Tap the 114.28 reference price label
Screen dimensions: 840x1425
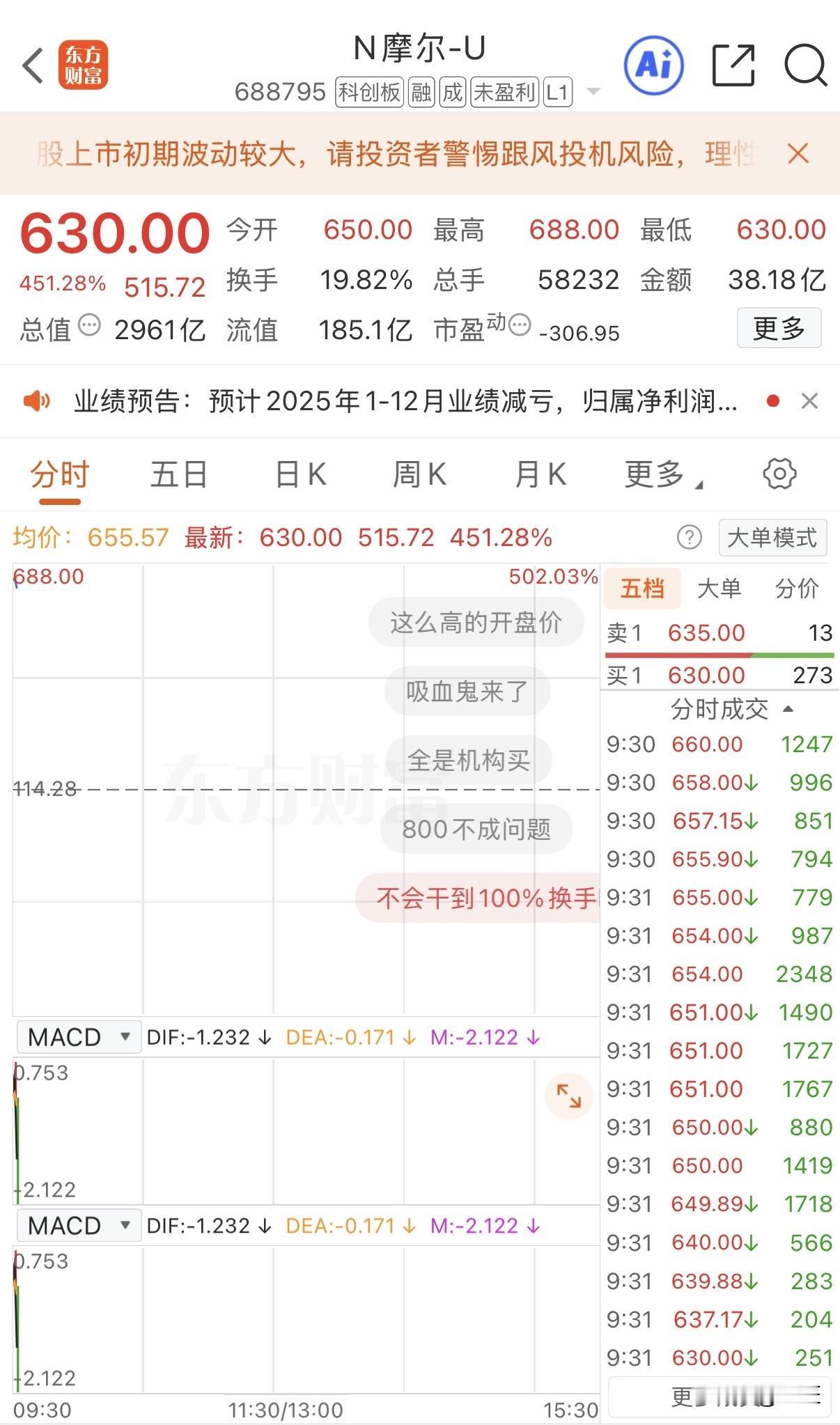(45, 788)
